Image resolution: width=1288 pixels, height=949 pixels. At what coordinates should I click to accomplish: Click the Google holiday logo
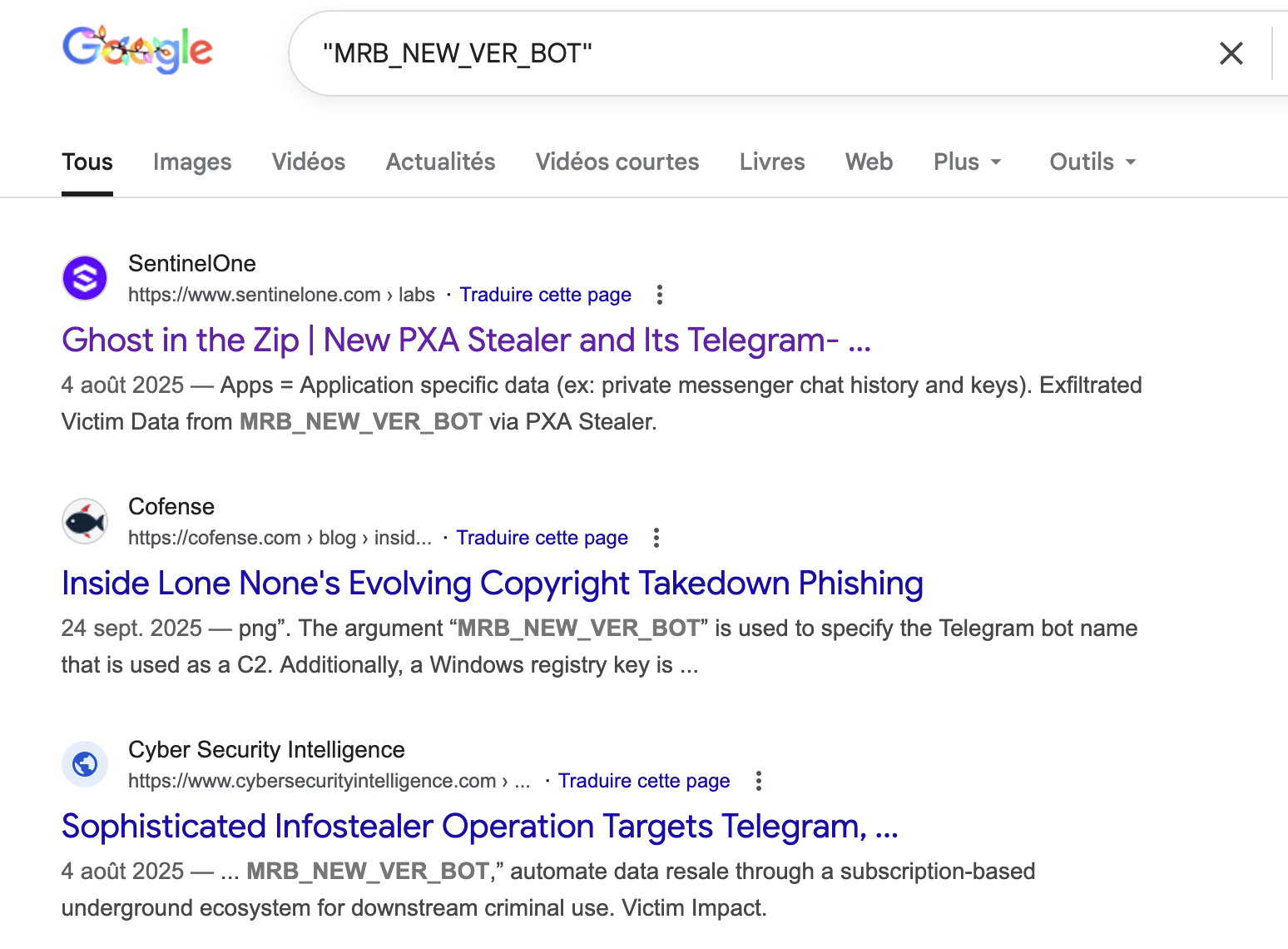pyautogui.click(x=138, y=49)
